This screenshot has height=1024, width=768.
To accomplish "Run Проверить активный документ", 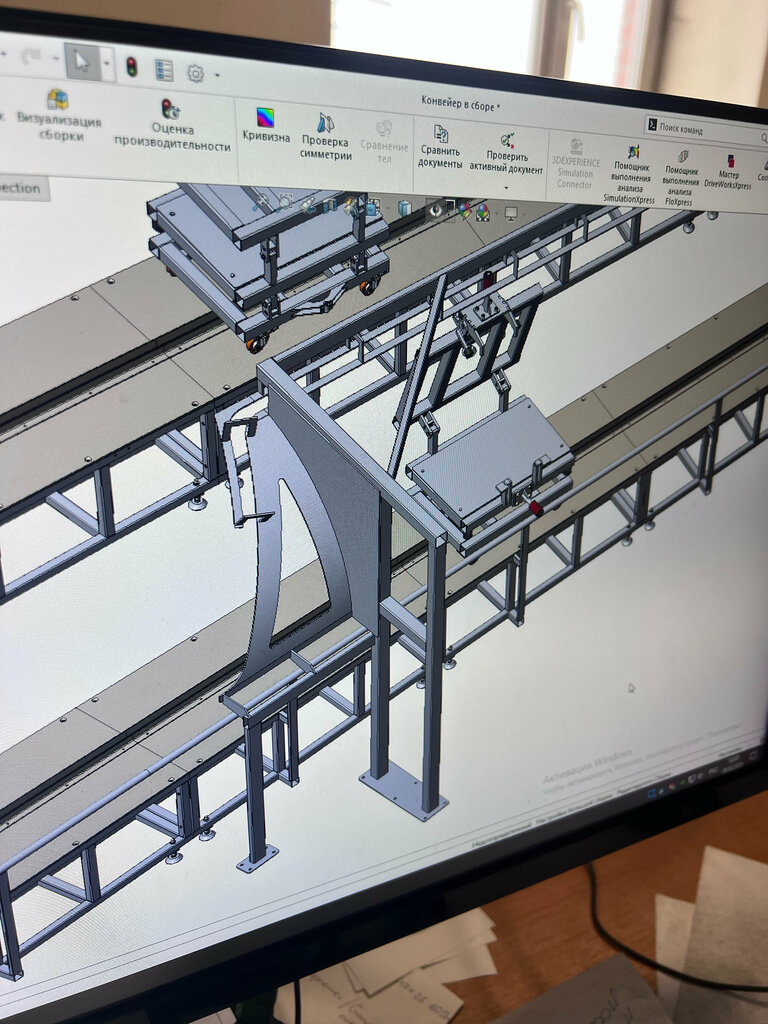I will (507, 153).
